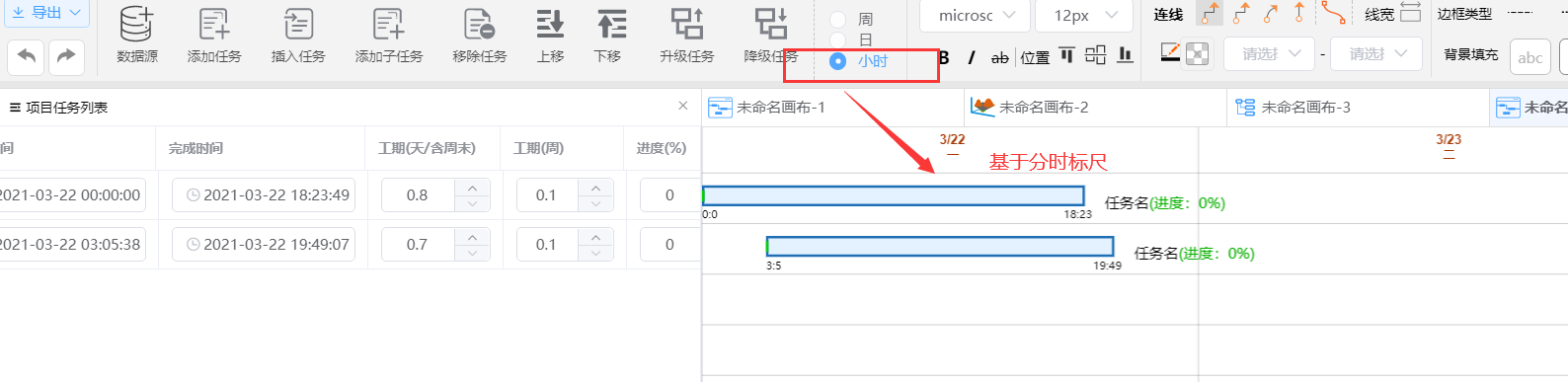Viewport: 1568px width, 382px height.
Task: Click the undo arrow button
Action: pyautogui.click(x=27, y=56)
